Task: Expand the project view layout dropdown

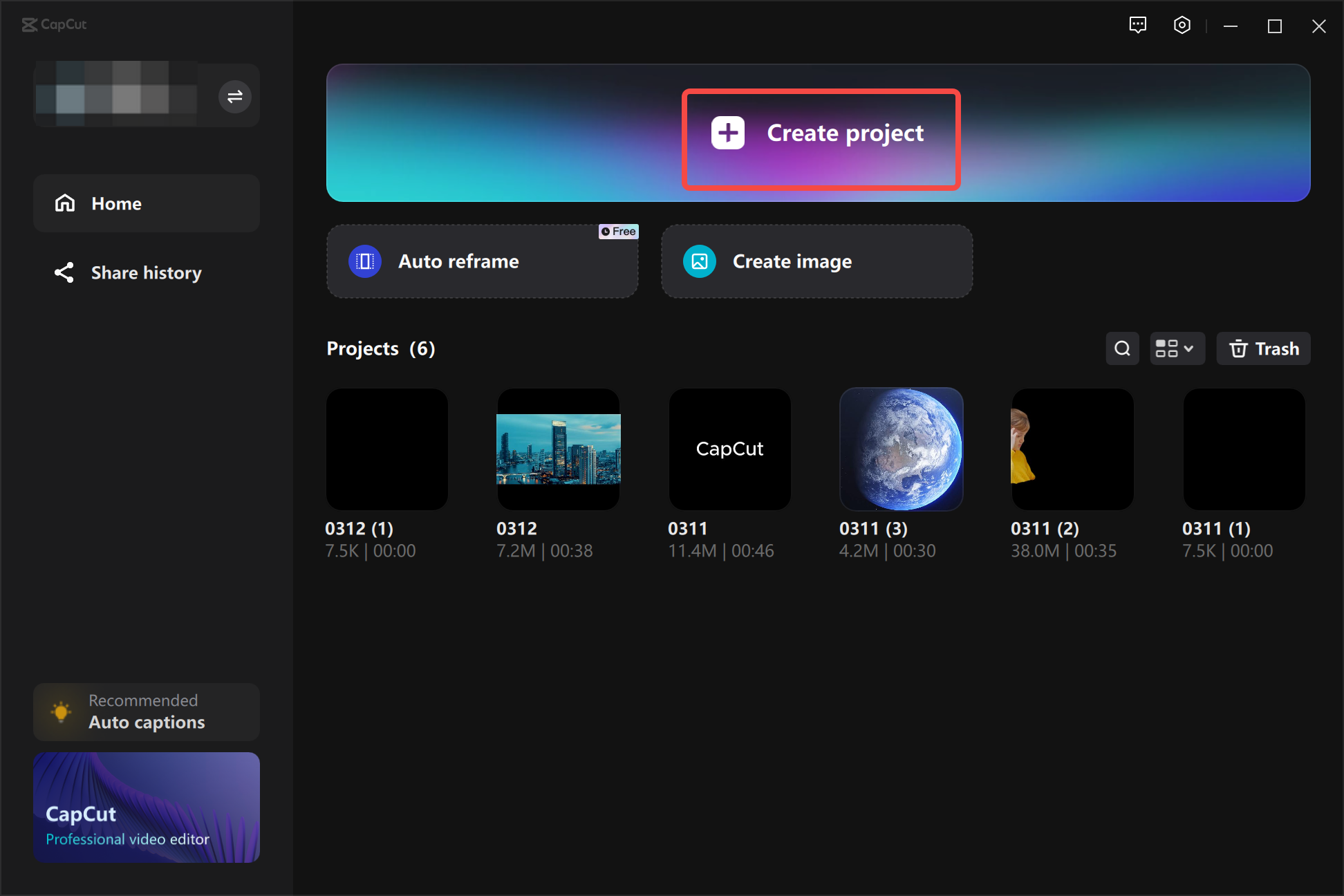Action: click(x=1176, y=348)
